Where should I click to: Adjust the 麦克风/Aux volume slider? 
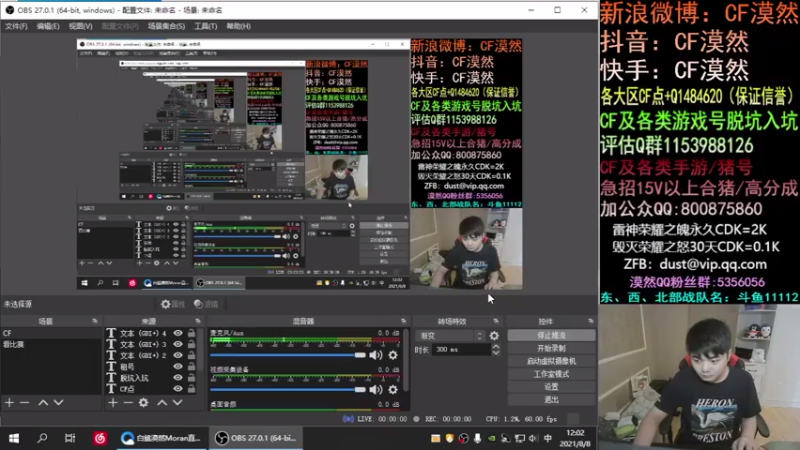point(288,355)
